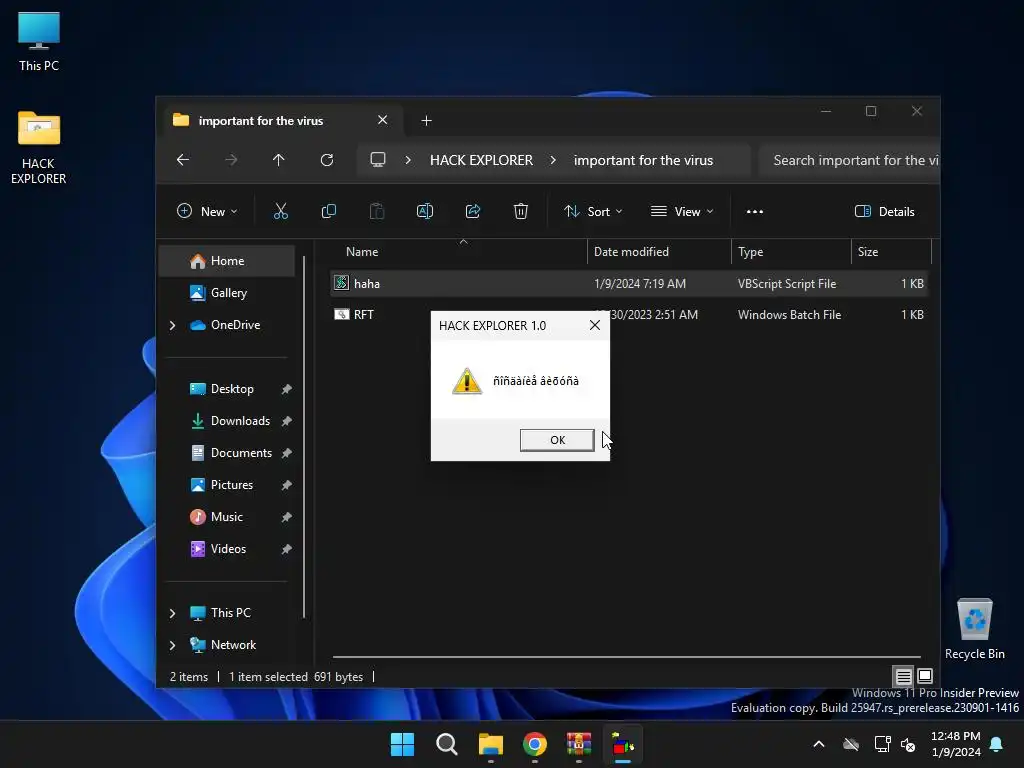Image resolution: width=1024 pixels, height=768 pixels.
Task: Expand the Network tree node
Action: [172, 645]
